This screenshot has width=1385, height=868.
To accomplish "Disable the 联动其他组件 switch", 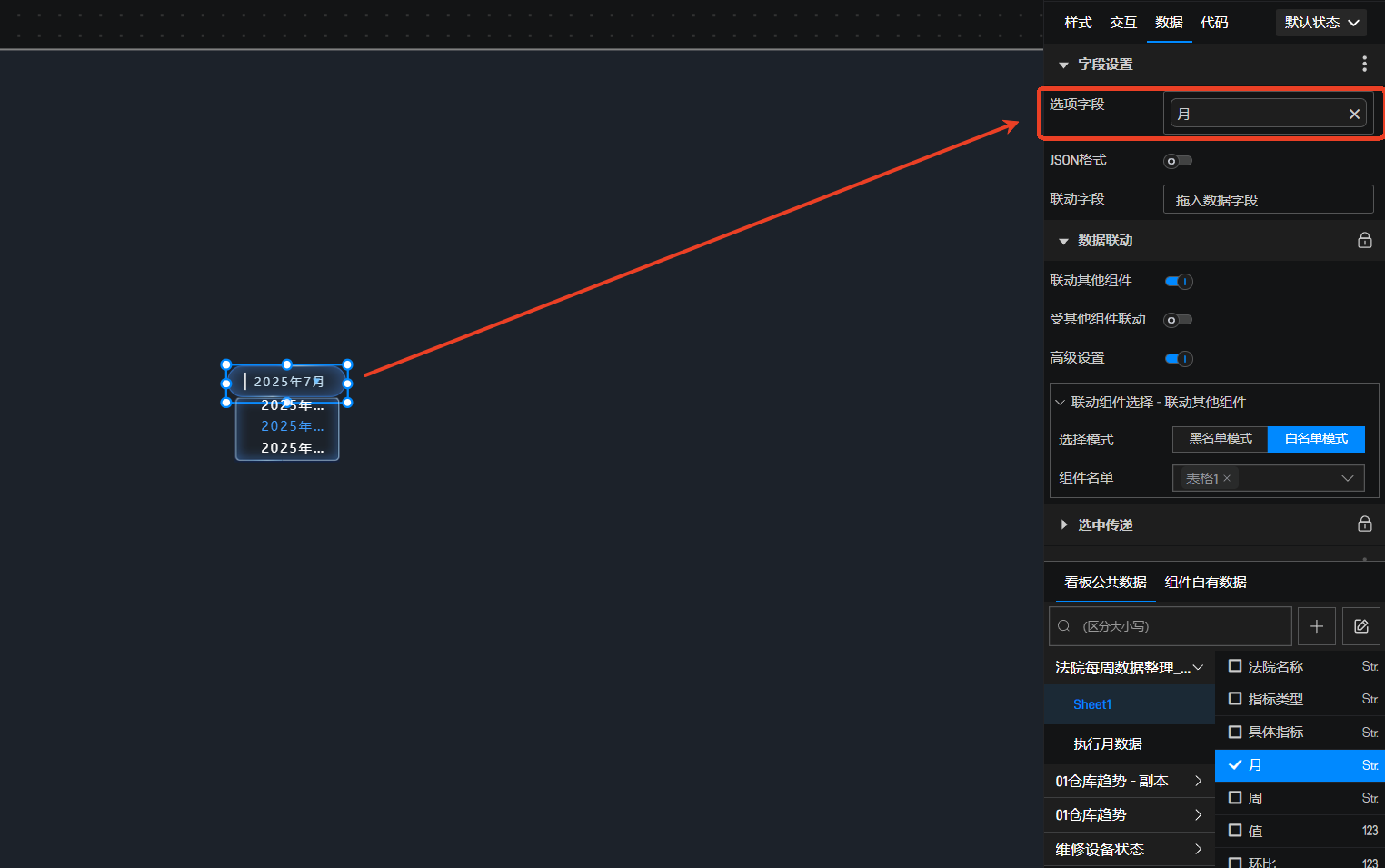I will [1179, 282].
